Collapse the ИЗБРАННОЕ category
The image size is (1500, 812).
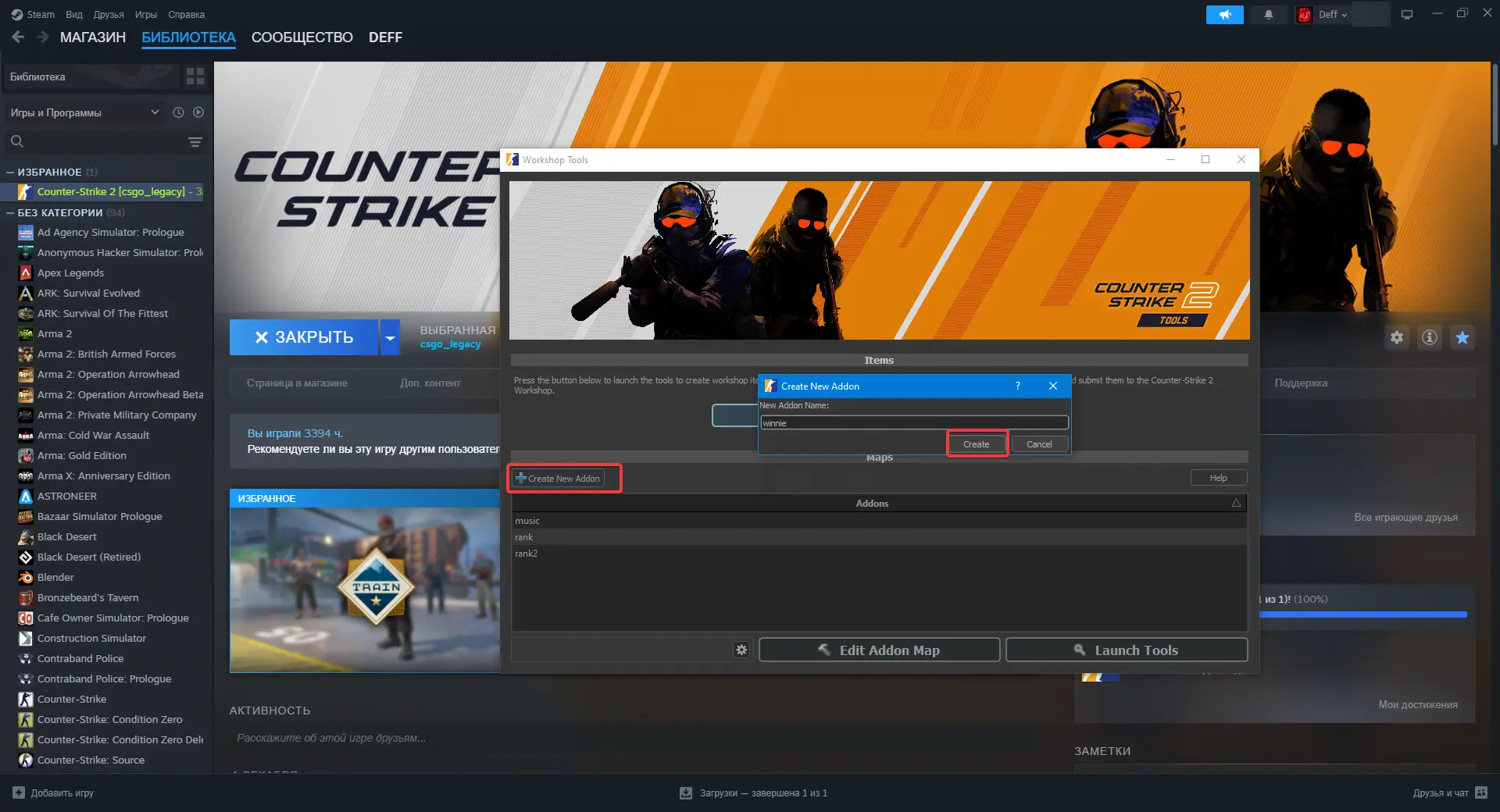10,172
